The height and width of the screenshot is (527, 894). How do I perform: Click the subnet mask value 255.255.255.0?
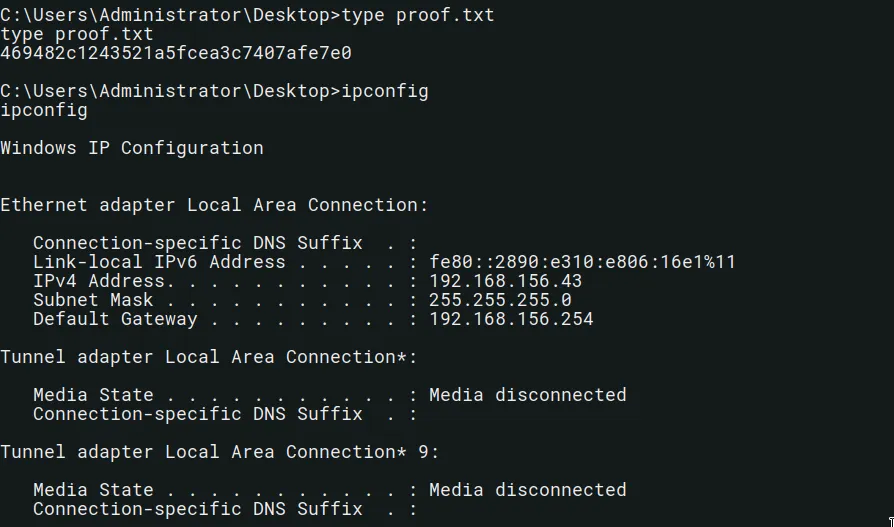[500, 300]
